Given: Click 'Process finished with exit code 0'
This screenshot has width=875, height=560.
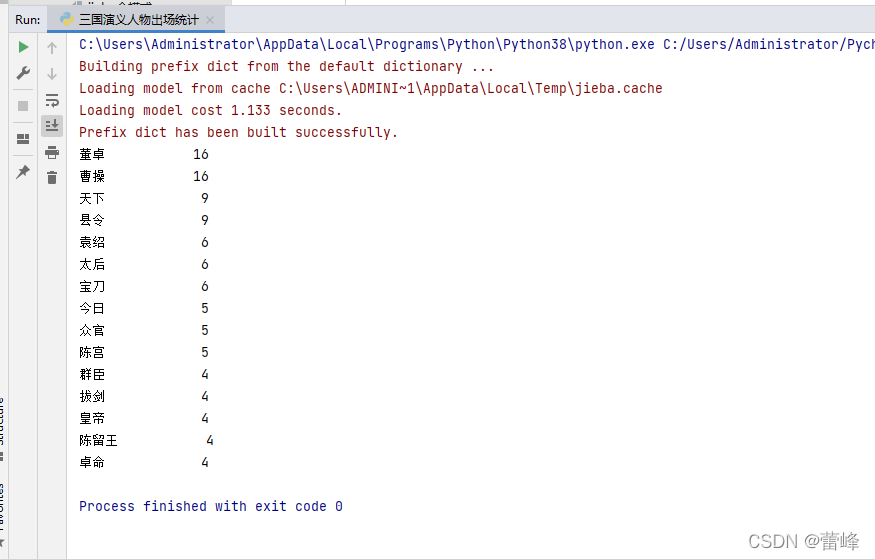Looking at the screenshot, I should (x=211, y=506).
